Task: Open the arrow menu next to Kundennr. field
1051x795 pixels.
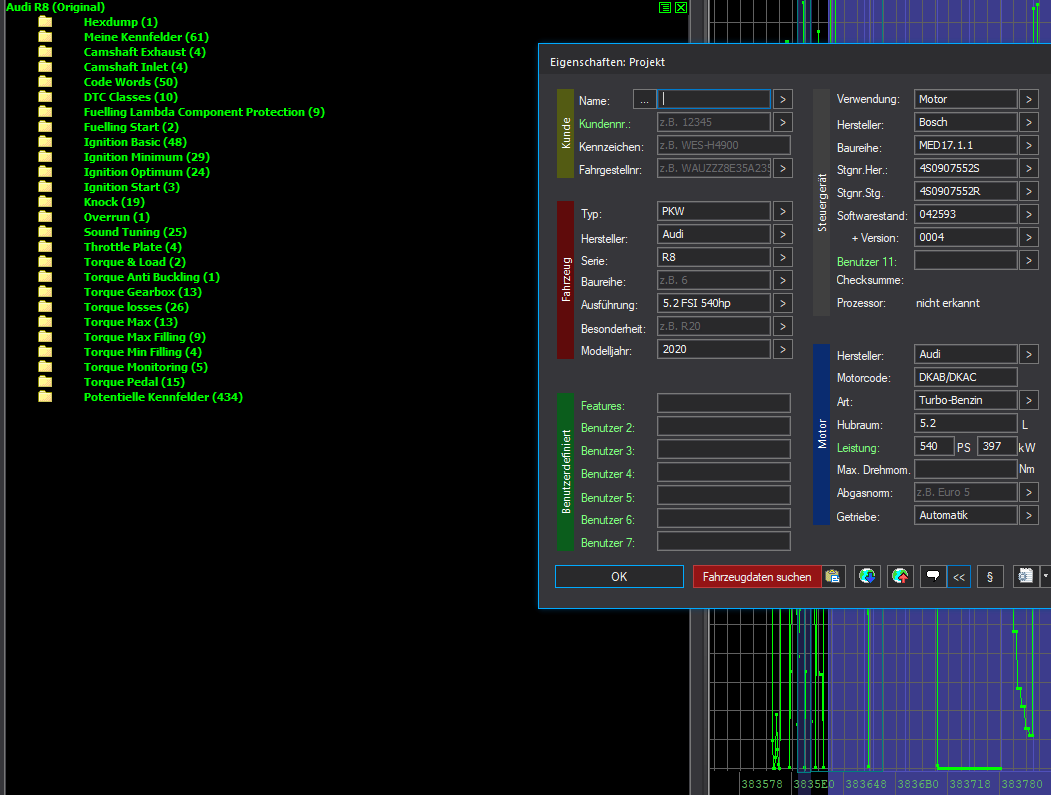Action: click(782, 122)
